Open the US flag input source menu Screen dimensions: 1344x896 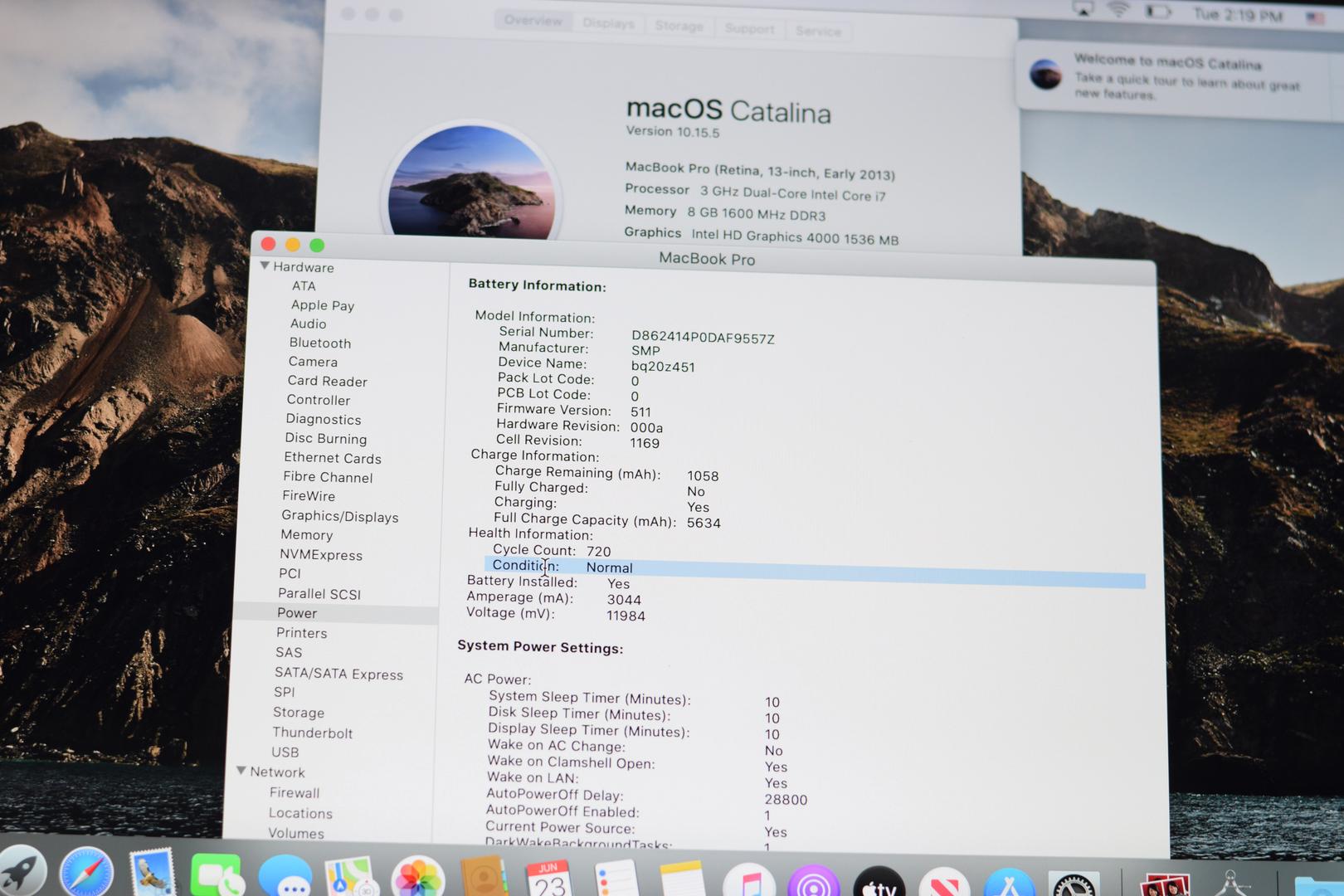1316,17
